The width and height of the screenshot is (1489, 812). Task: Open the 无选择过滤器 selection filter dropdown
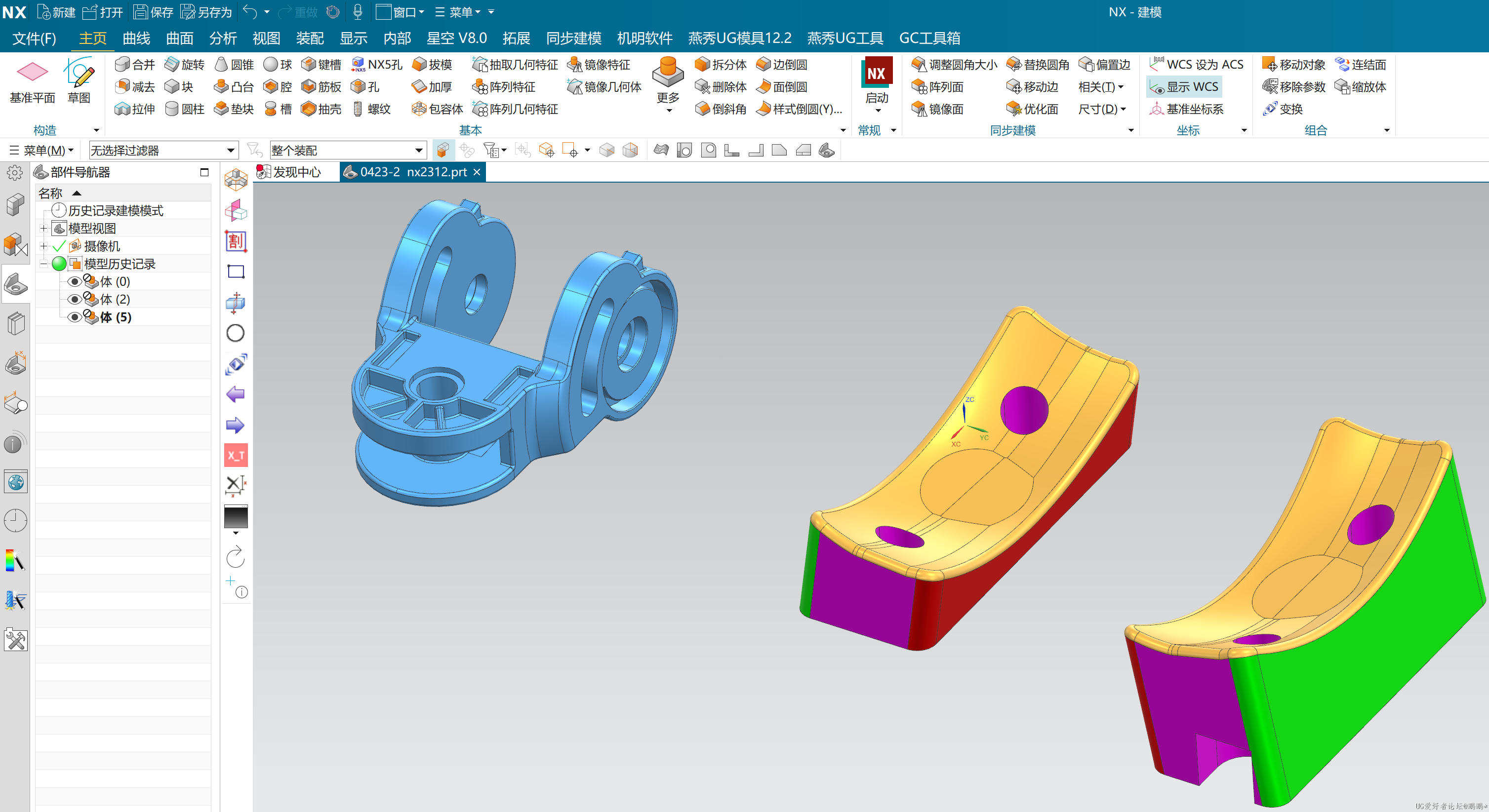(163, 150)
